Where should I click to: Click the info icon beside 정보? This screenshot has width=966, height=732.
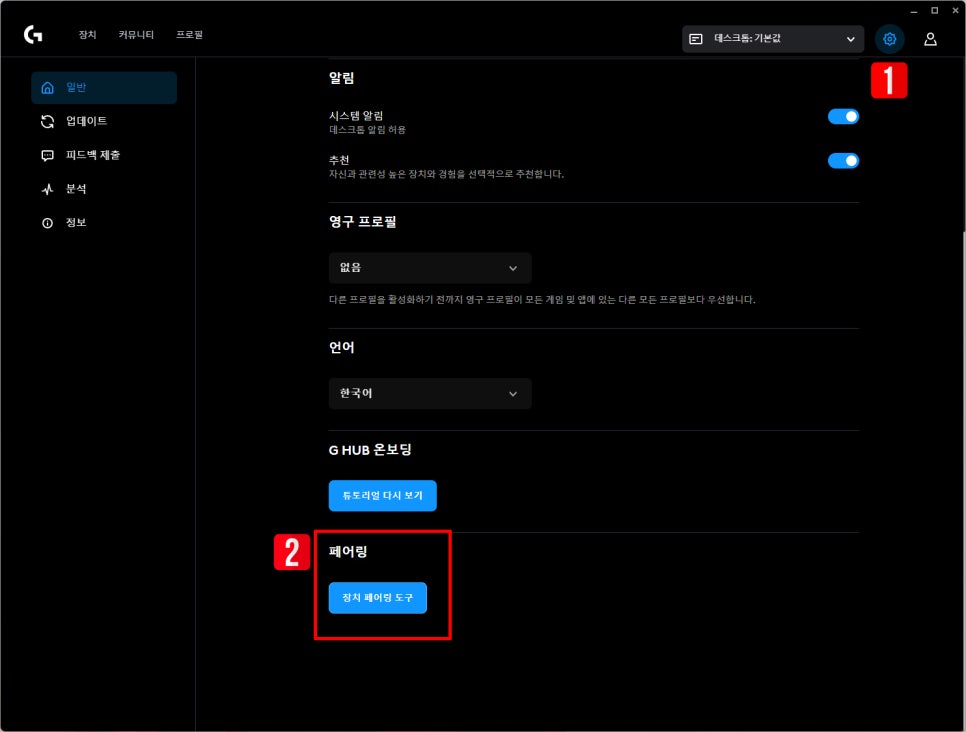[47, 223]
